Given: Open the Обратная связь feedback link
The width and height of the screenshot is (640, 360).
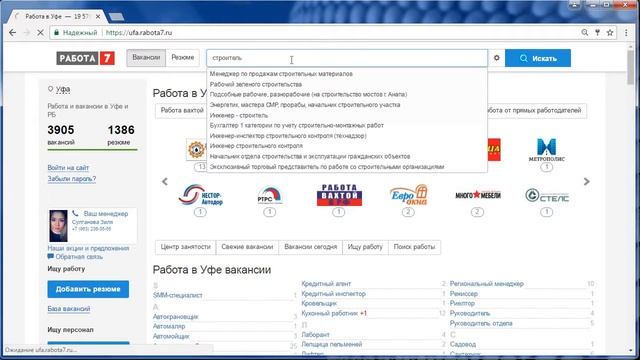Looking at the screenshot, I should pyautogui.click(x=79, y=257).
